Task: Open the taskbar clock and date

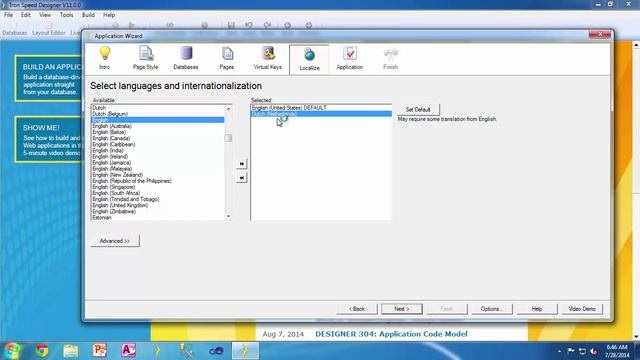Action: [x=617, y=351]
